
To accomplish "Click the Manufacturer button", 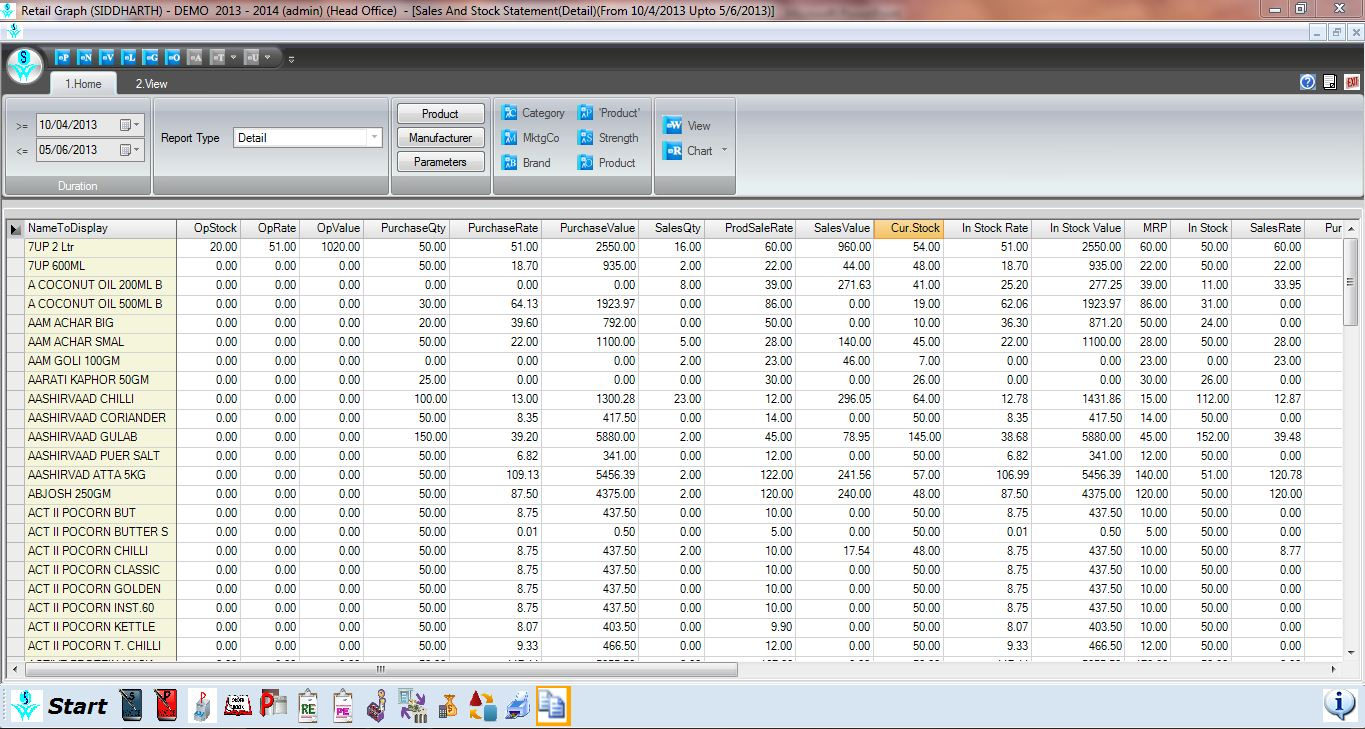I will (440, 138).
